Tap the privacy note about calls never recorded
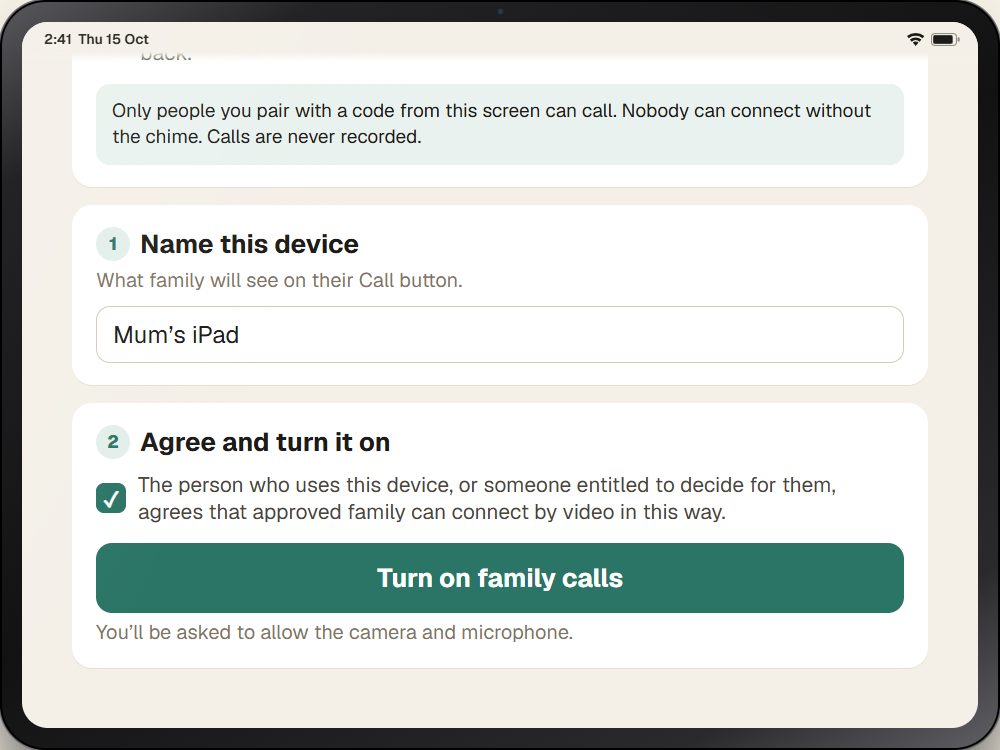1000x750 pixels. pos(499,124)
